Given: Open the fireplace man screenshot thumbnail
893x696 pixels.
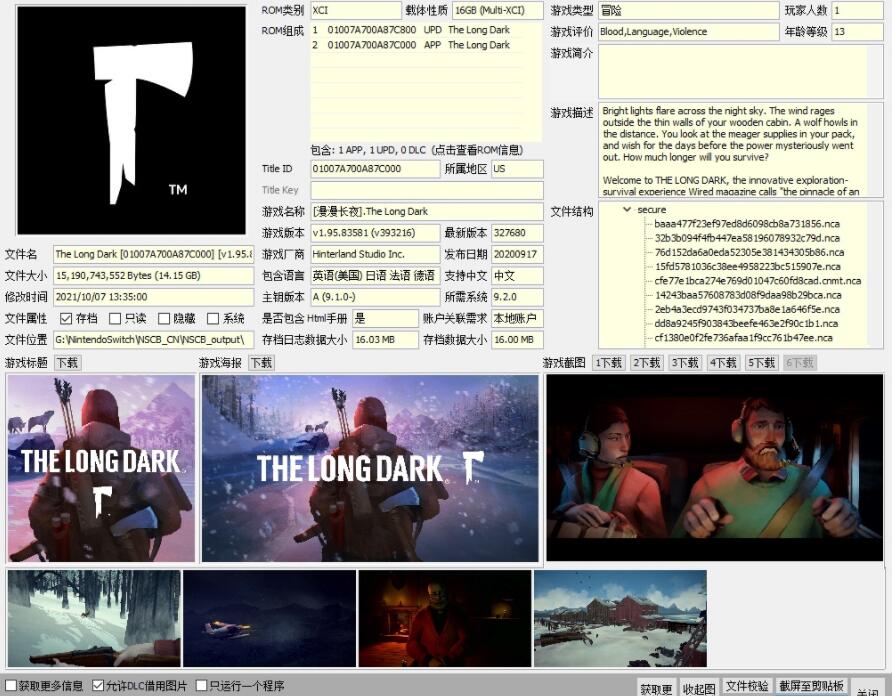Looking at the screenshot, I should [x=445, y=619].
